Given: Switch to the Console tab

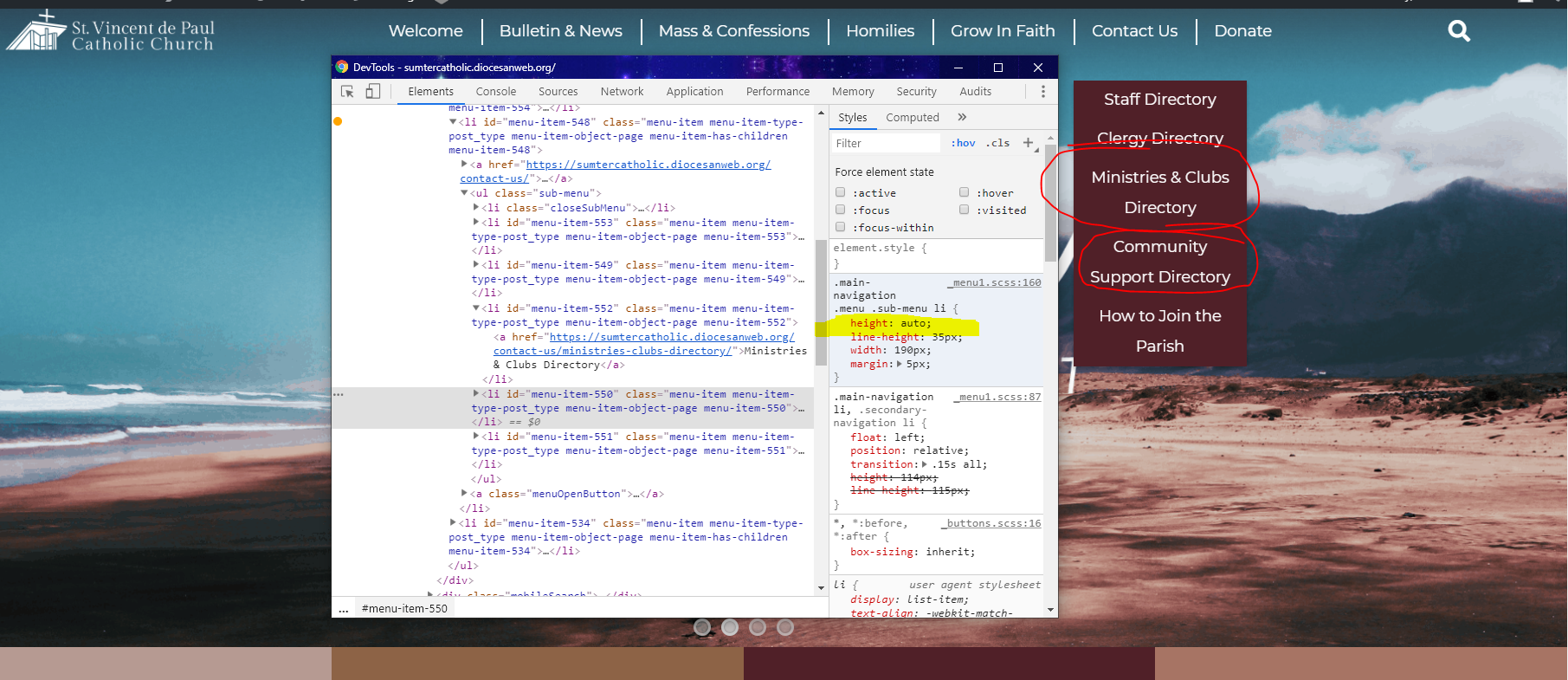Looking at the screenshot, I should tap(495, 92).
